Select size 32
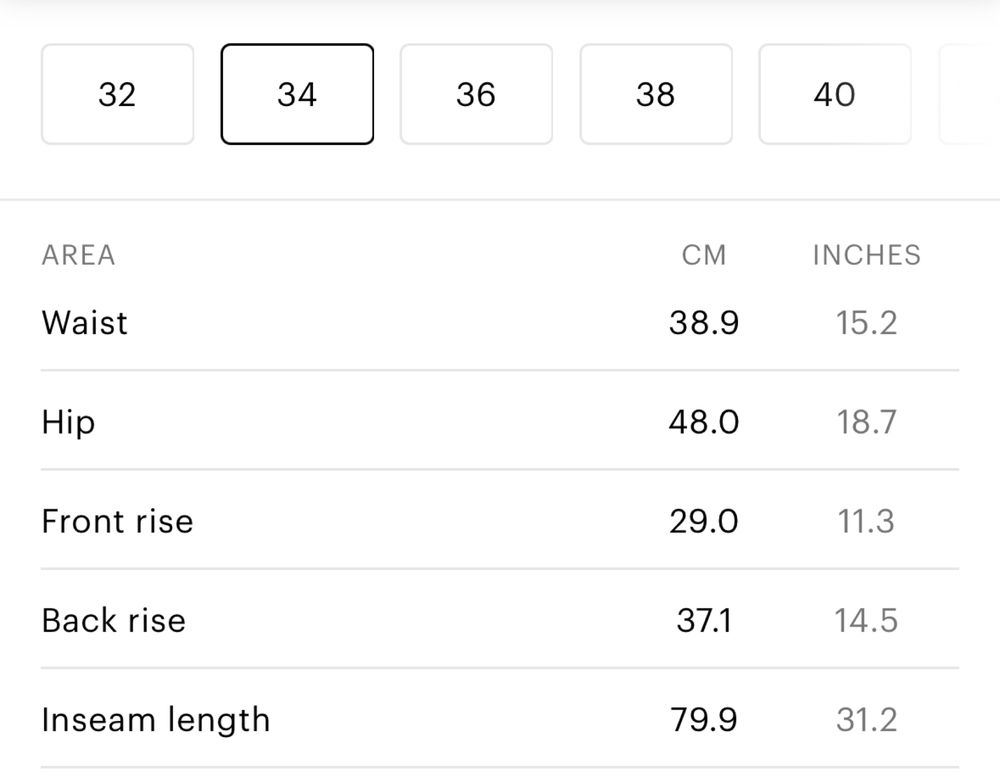The height and width of the screenshot is (779, 1000). pyautogui.click(x=117, y=94)
